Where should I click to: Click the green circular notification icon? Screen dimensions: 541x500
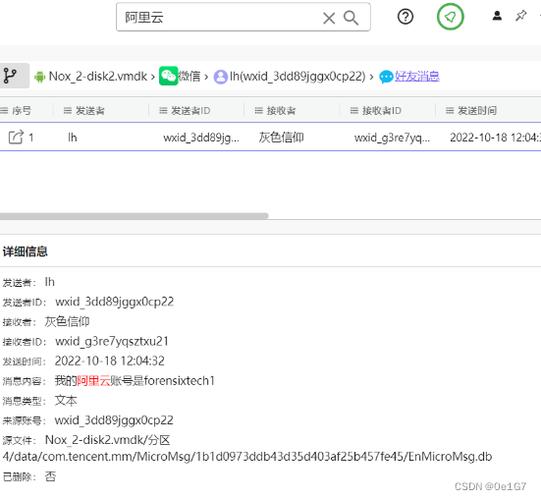pos(450,17)
